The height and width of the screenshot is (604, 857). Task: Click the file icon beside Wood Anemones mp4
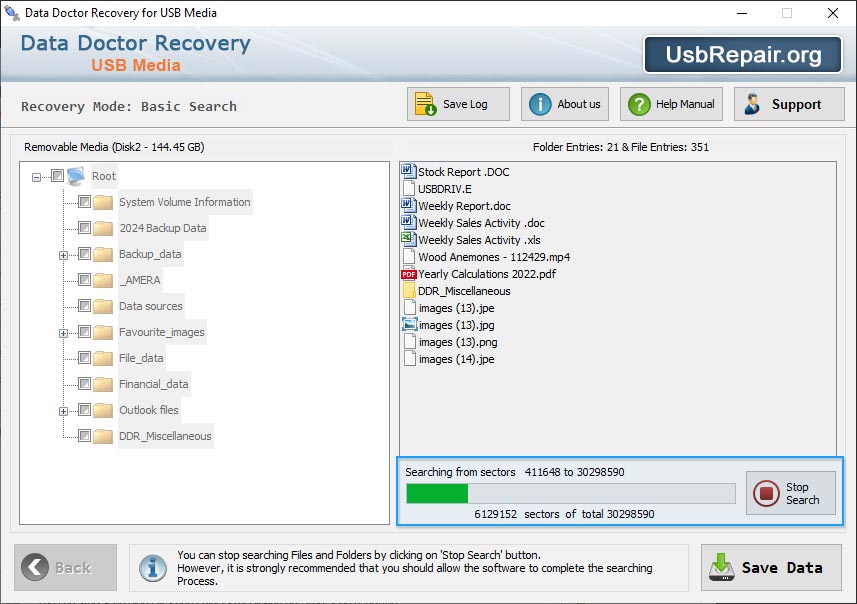click(408, 256)
